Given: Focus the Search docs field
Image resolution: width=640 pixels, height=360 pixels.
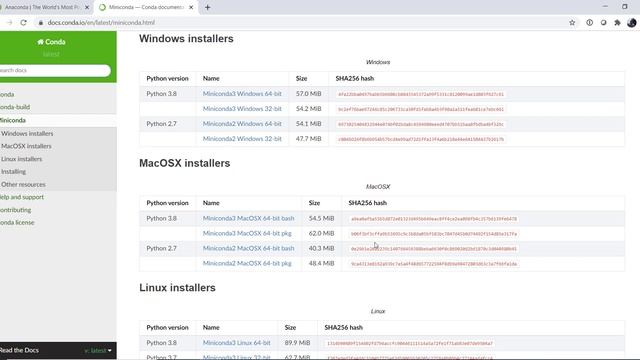Looking at the screenshot, I should pos(54,70).
